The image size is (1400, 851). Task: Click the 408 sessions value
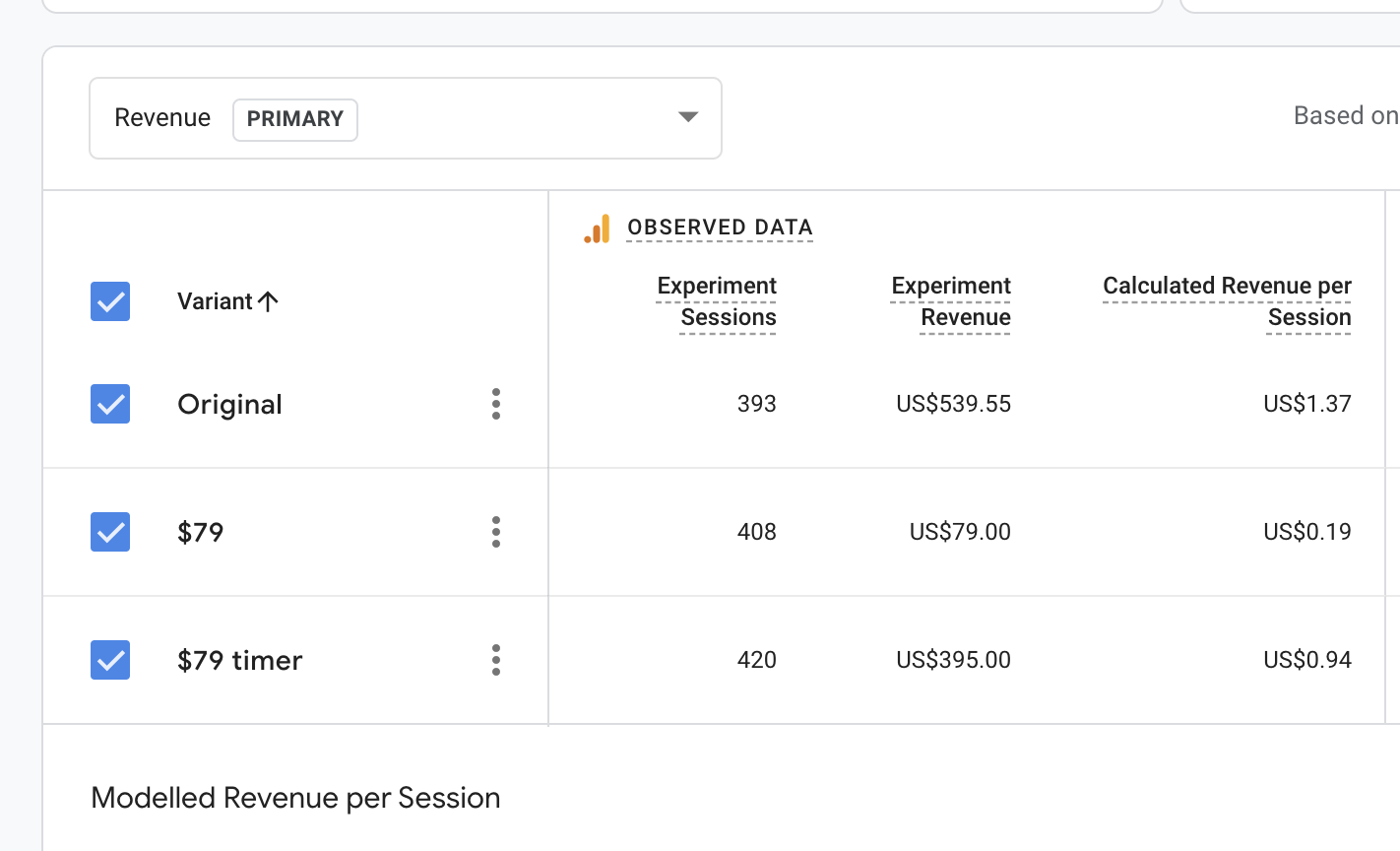(757, 532)
